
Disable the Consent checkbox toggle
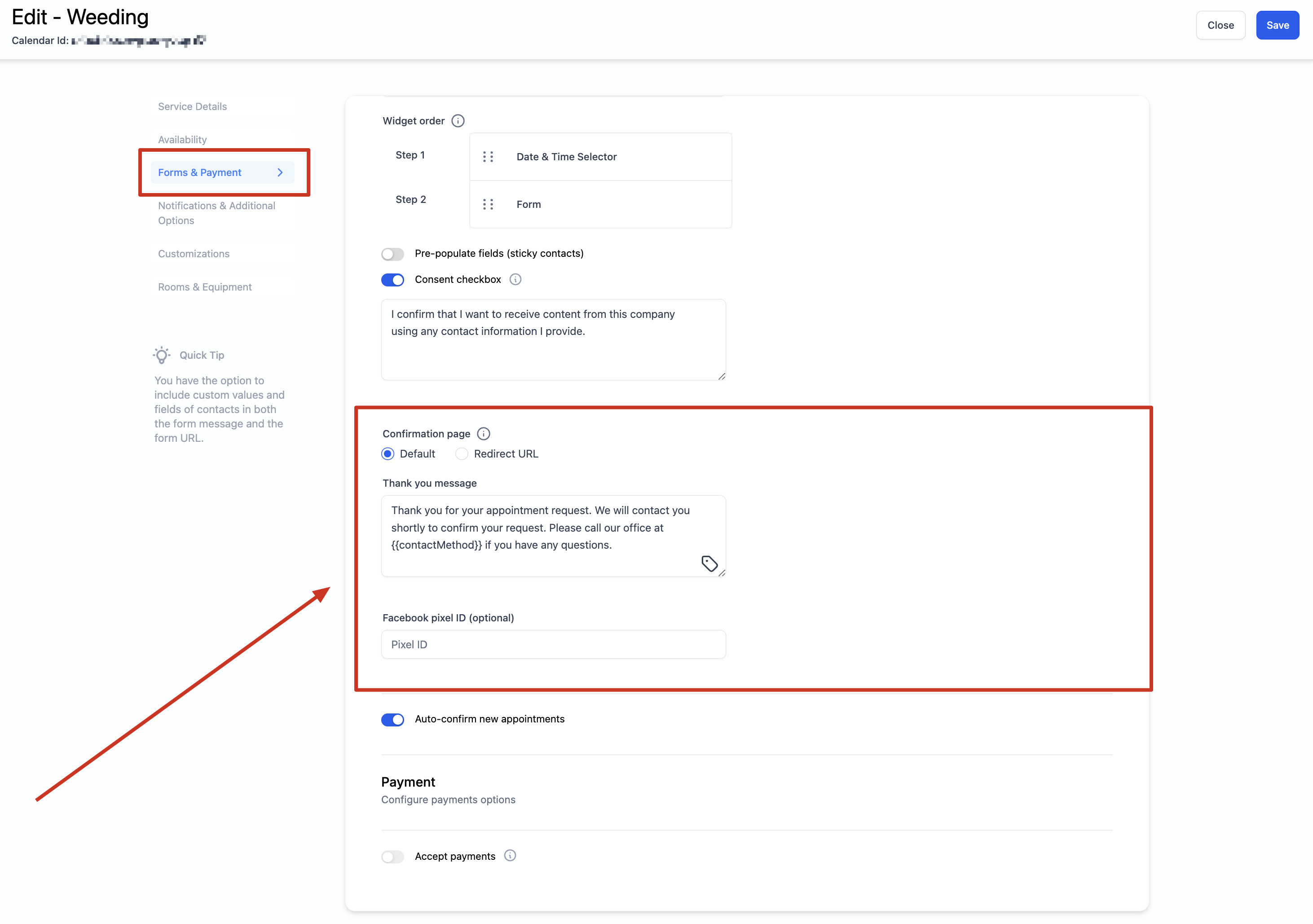(x=393, y=280)
